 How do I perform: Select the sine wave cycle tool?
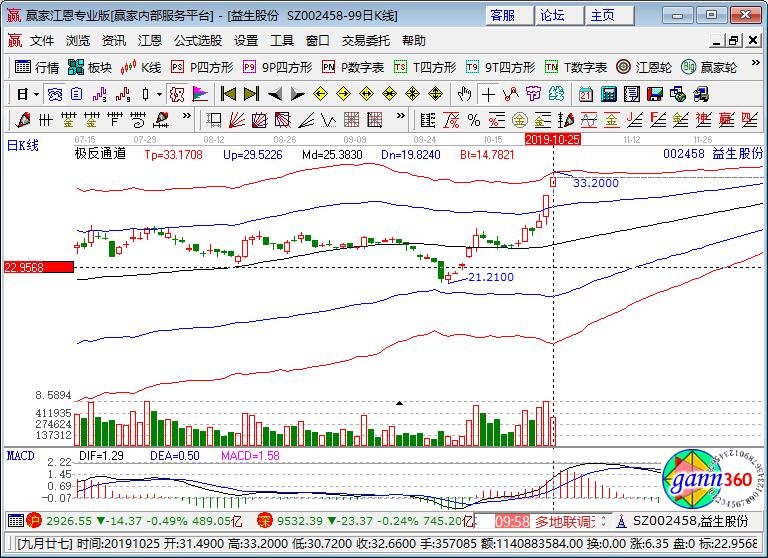pyautogui.click(x=588, y=120)
